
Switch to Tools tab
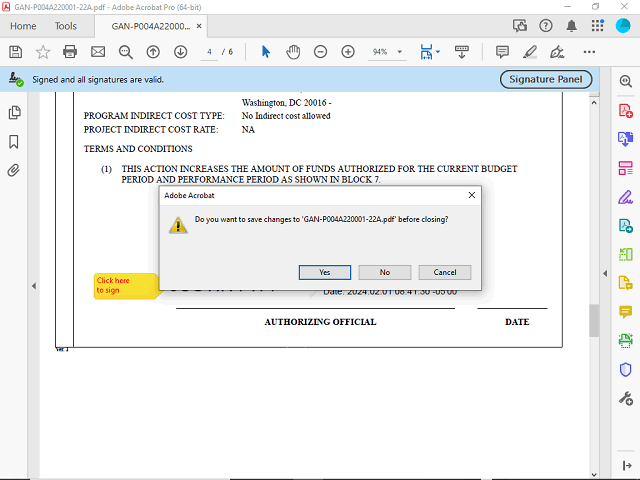coord(66,26)
